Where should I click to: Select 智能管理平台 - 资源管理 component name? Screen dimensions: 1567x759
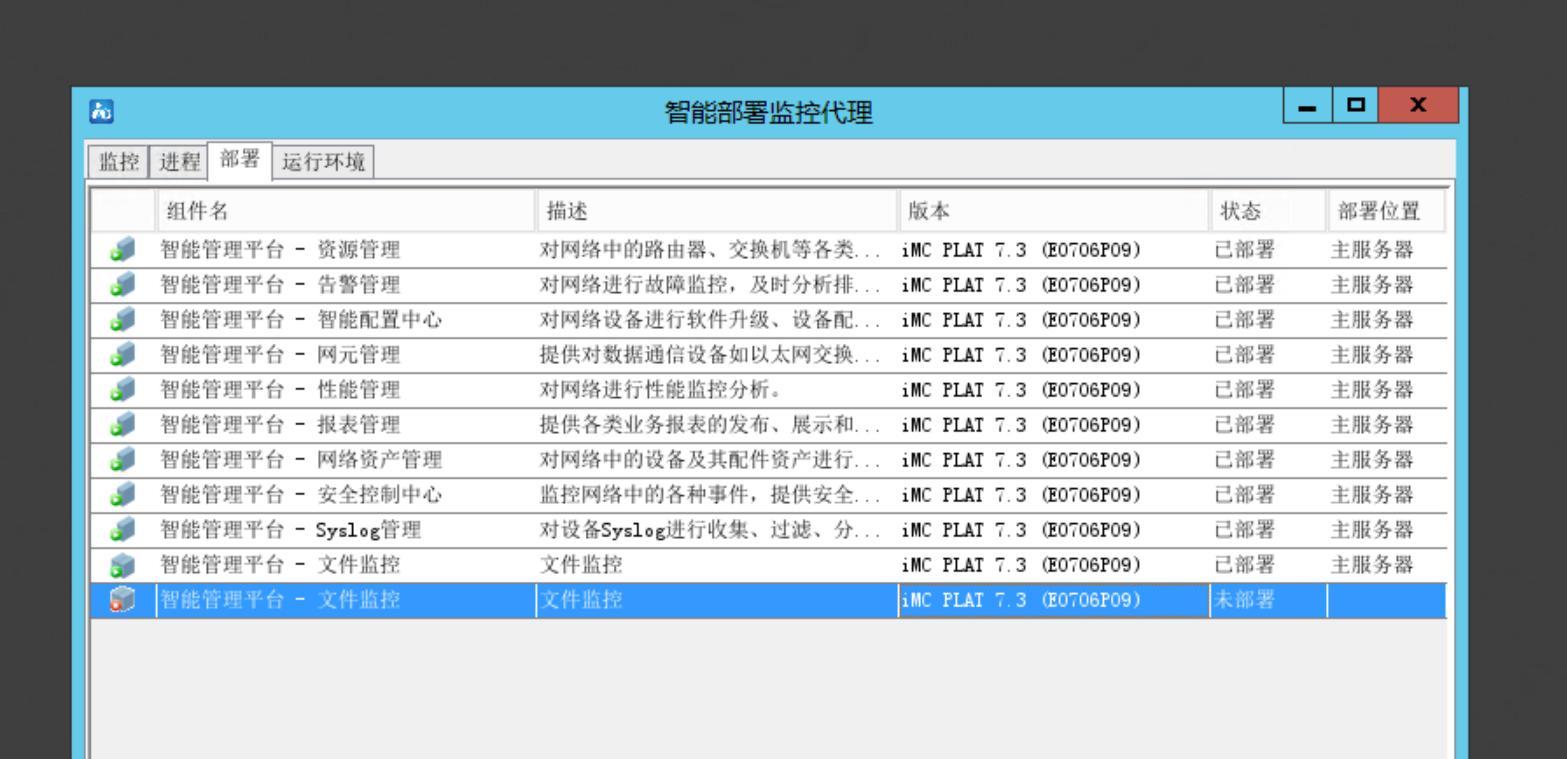(280, 250)
